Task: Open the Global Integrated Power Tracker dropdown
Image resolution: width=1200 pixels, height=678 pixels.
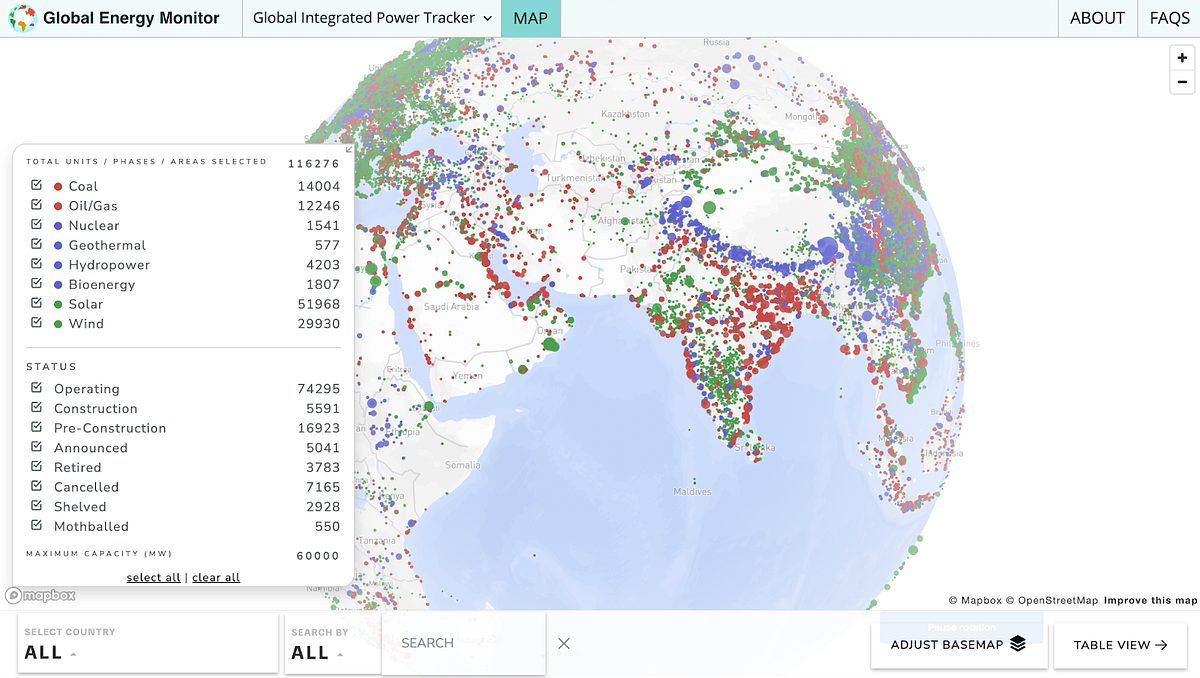Action: (370, 18)
